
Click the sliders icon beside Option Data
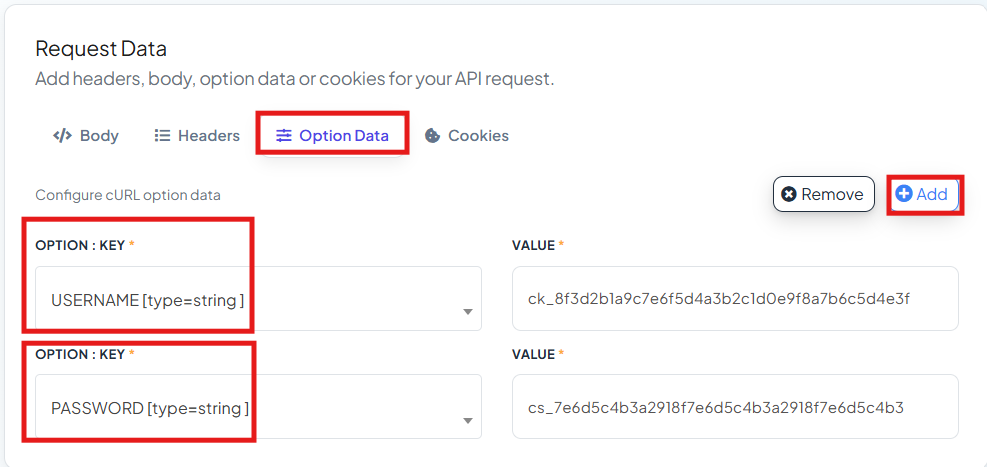pos(284,136)
